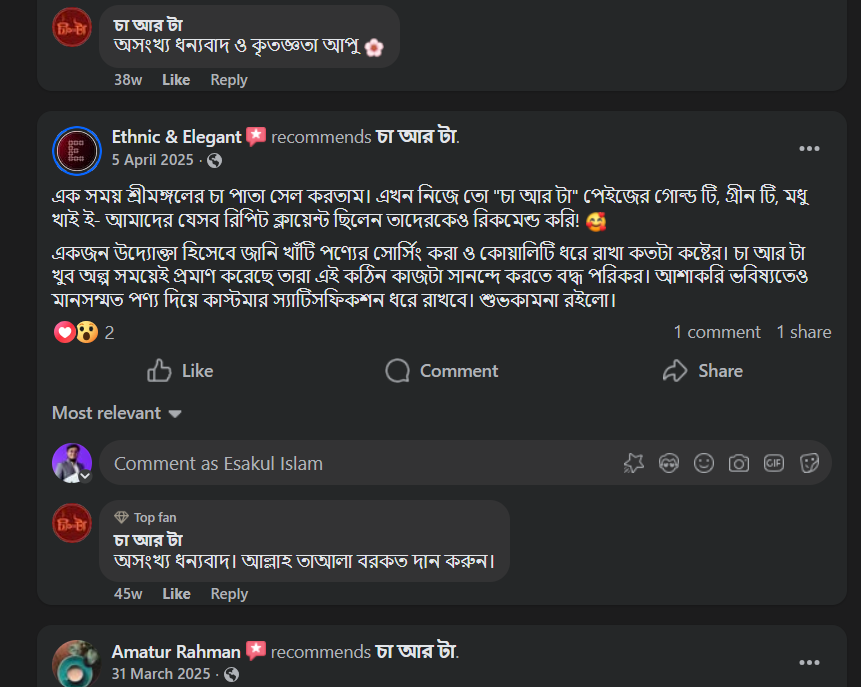Click the Top fan badge icon
Image resolution: width=861 pixels, height=687 pixels.
point(121,517)
